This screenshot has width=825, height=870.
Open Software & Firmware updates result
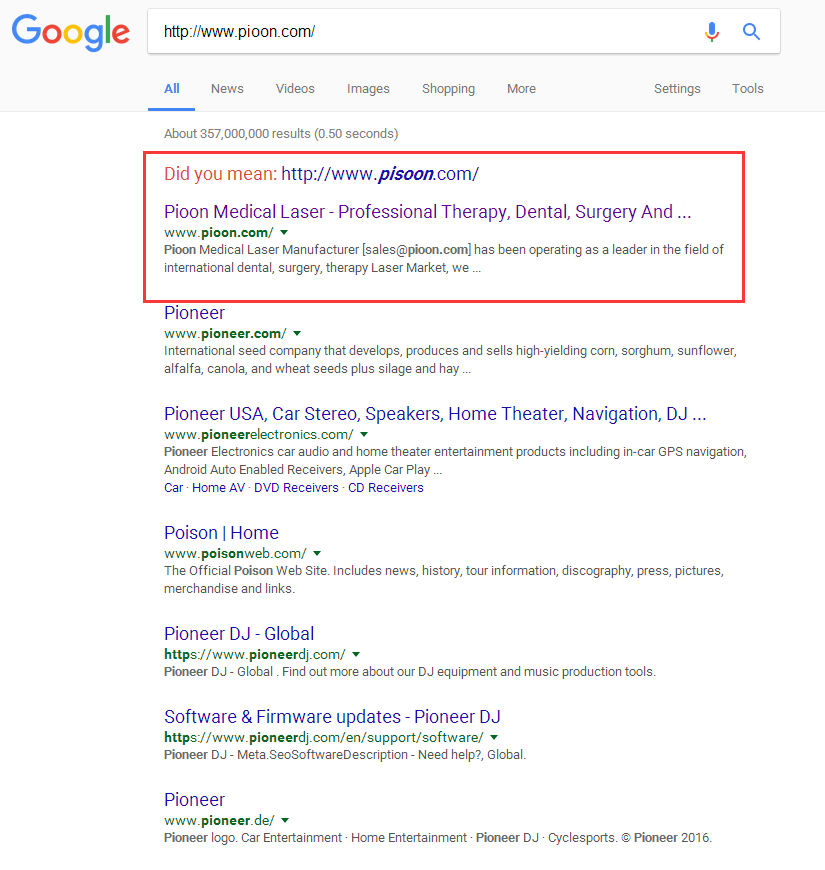coord(332,717)
